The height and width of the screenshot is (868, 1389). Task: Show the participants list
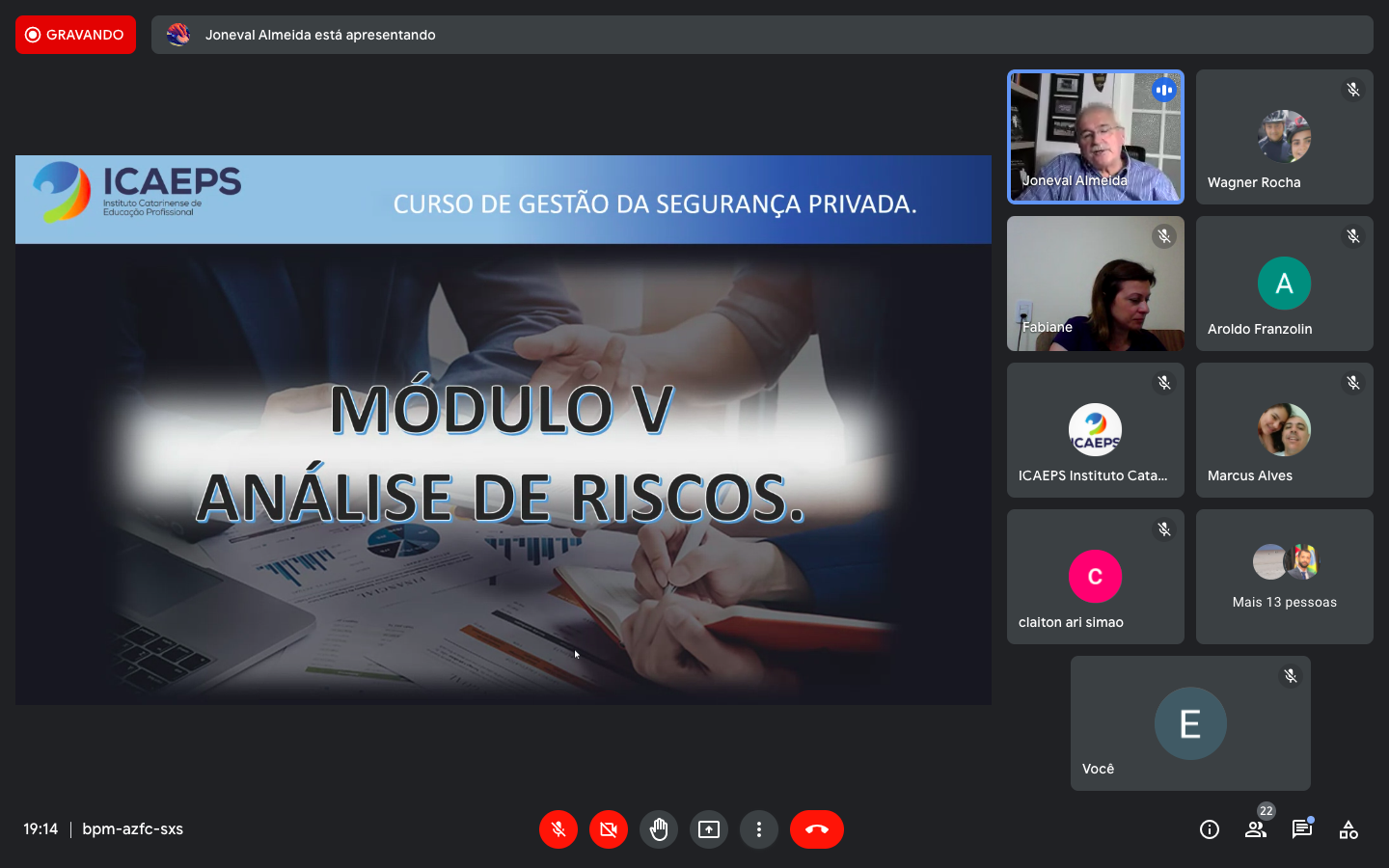[1256, 829]
